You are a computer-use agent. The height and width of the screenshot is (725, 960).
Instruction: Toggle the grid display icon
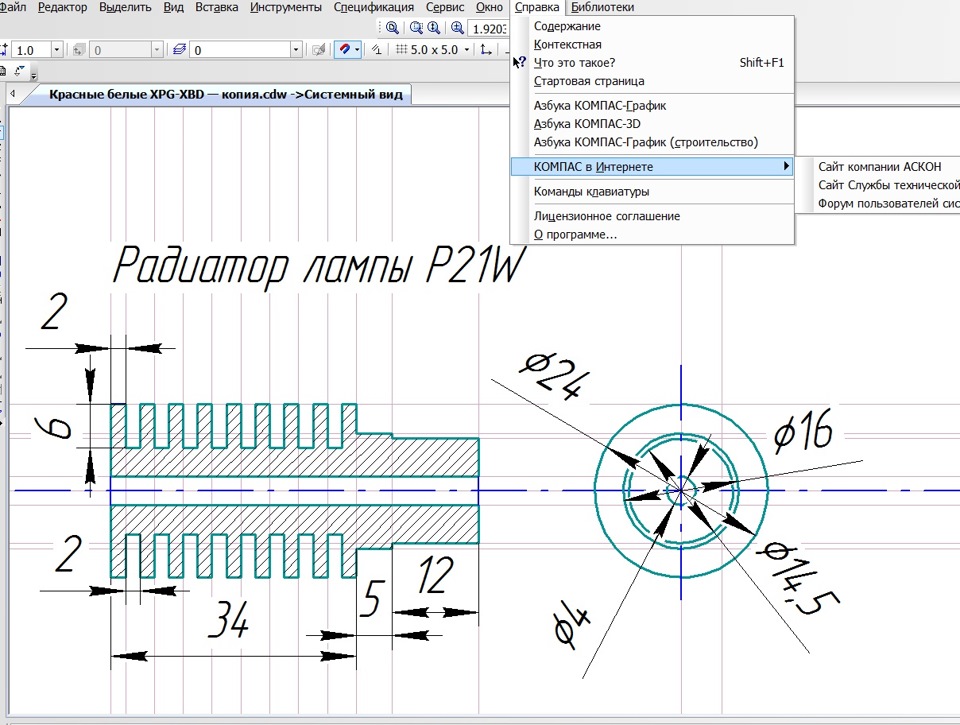pos(401,50)
